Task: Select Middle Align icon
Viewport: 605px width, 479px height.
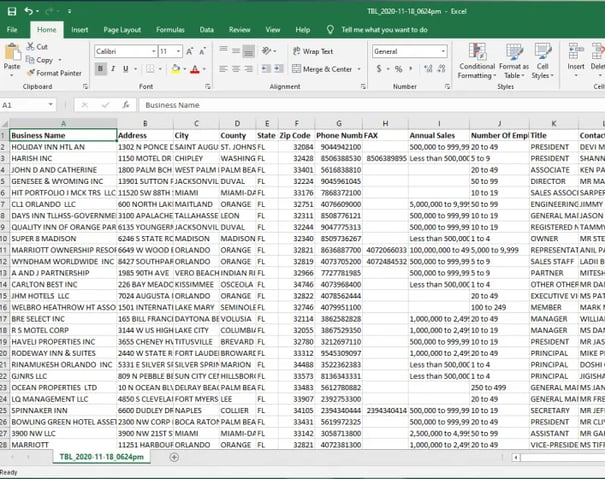Action: coord(236,51)
